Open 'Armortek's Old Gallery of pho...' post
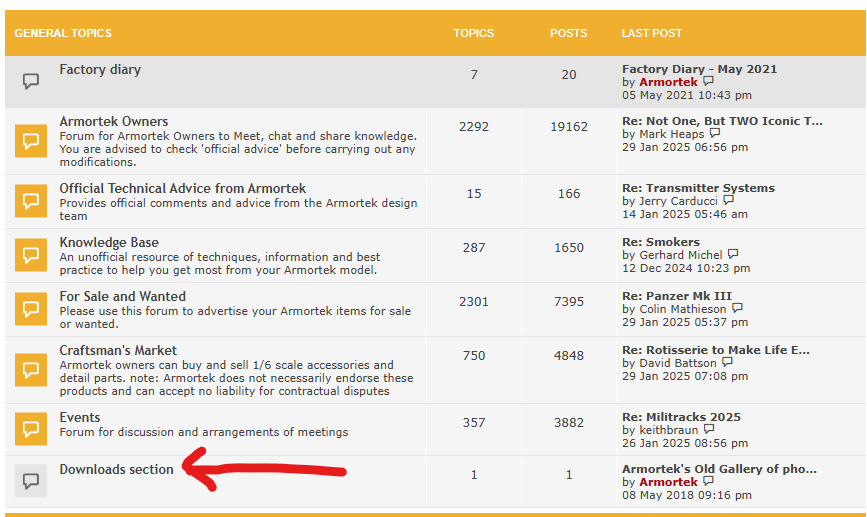The width and height of the screenshot is (867, 517). coord(719,469)
